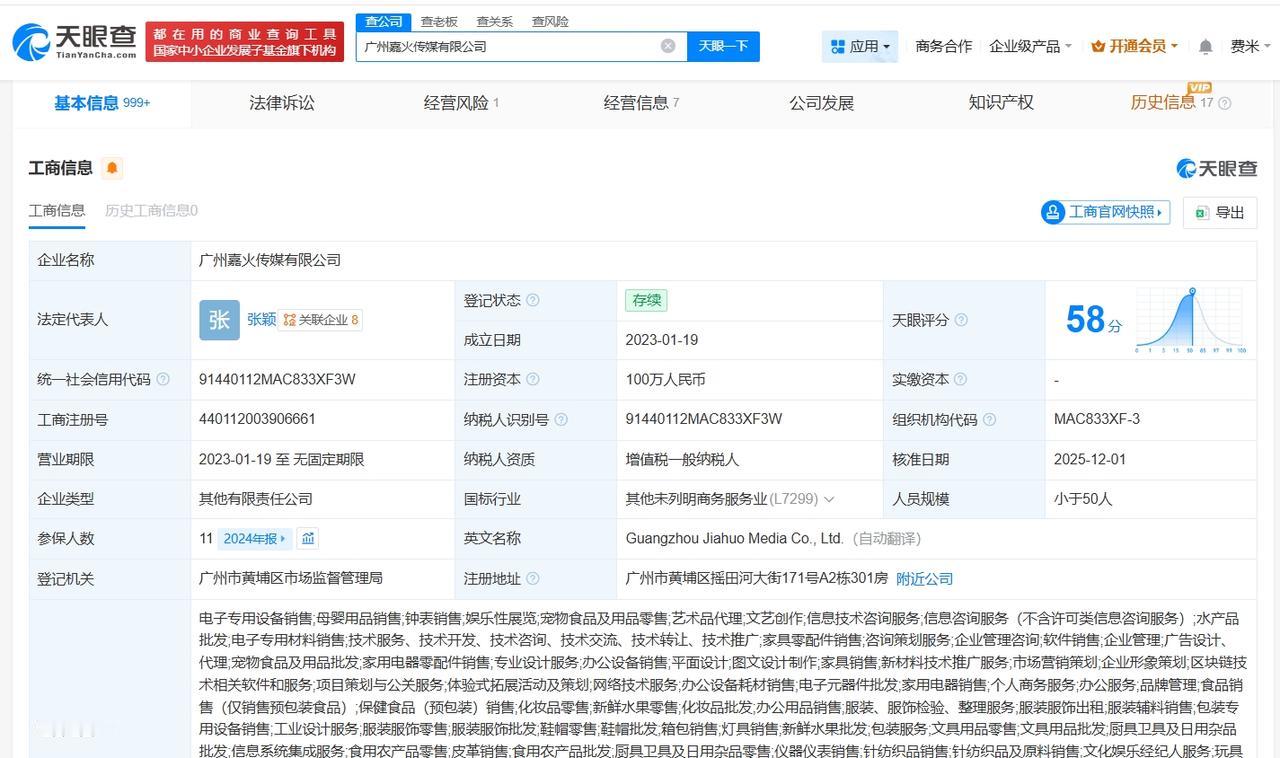Open the 开通会员 dropdown arrow

click(1174, 47)
